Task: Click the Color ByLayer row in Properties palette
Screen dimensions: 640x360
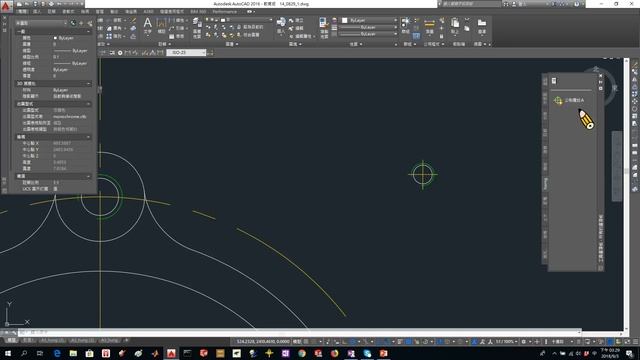Action: point(53,38)
